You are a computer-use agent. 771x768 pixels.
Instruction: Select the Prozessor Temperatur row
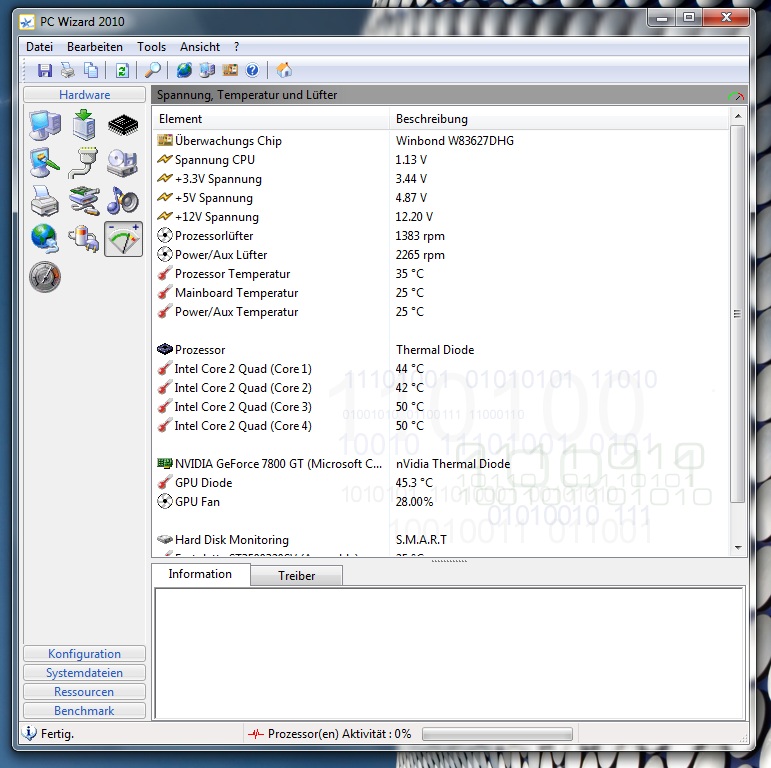[x=441, y=274]
